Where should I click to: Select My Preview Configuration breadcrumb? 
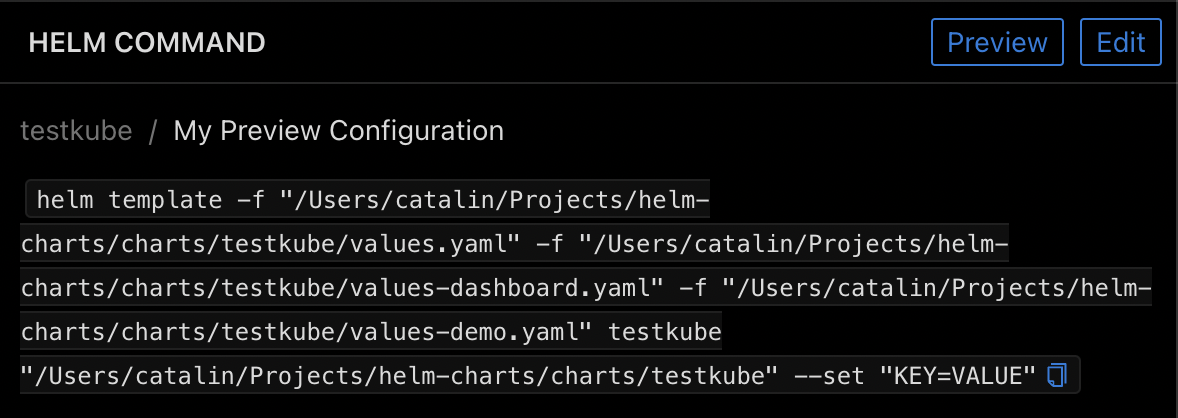click(x=338, y=131)
